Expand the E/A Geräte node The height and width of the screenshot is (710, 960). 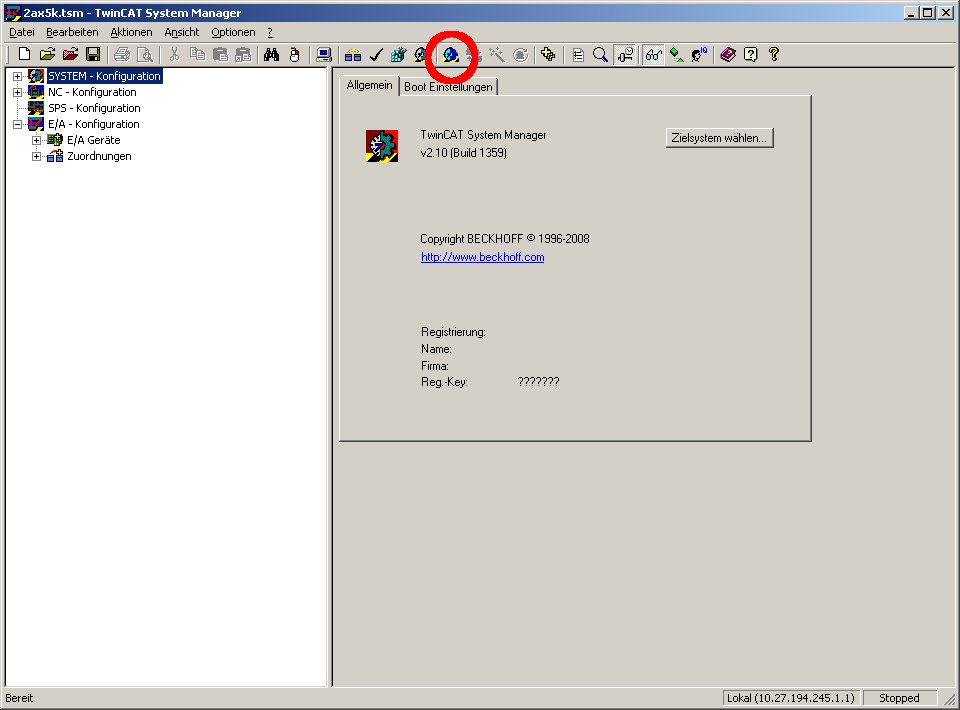[37, 140]
